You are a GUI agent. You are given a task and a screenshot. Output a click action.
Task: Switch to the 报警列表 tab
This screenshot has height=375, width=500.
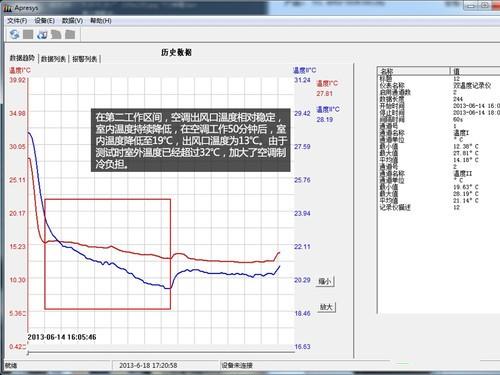point(85,59)
